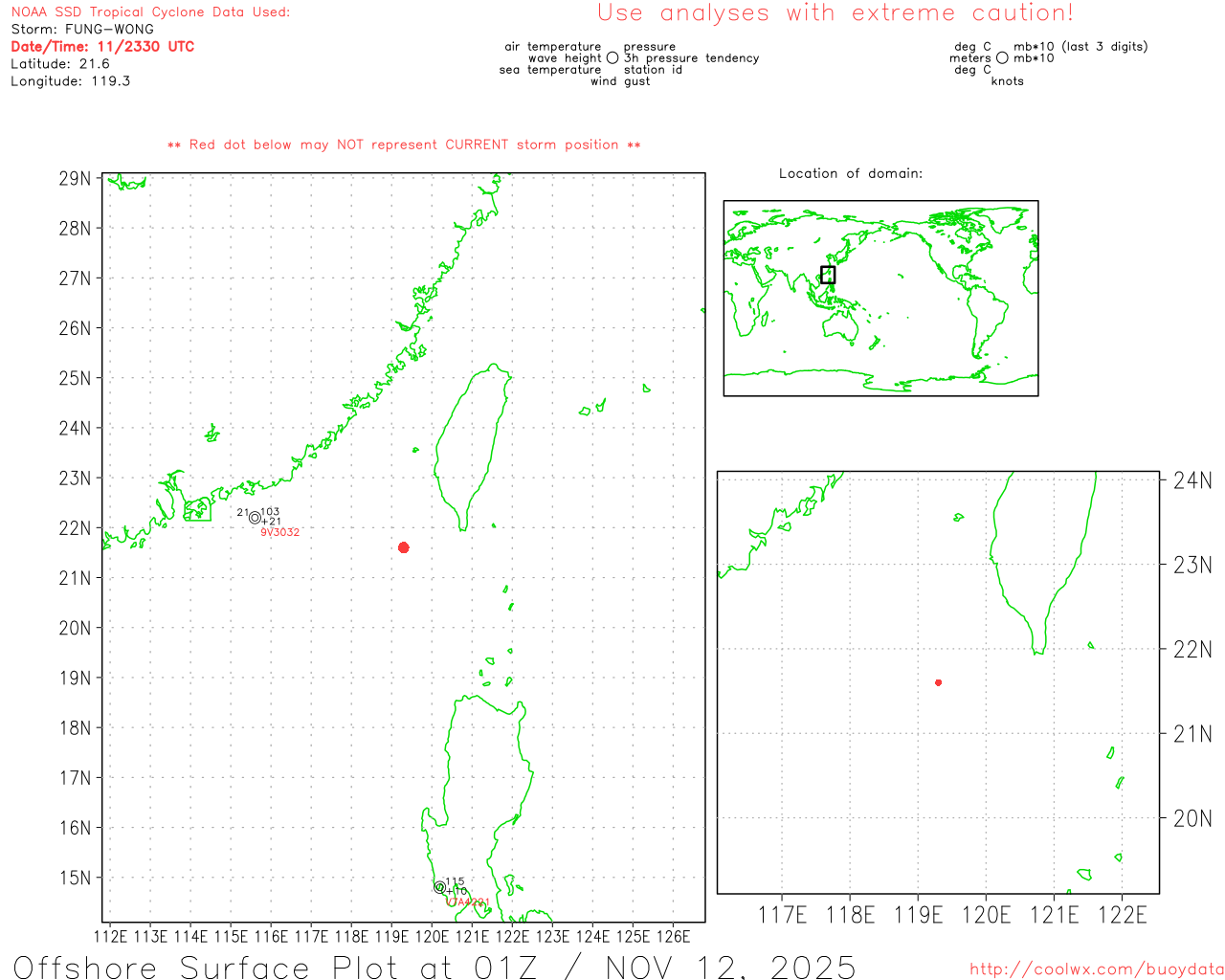
Task: Click the red dot disclaimer text above map
Action: [404, 145]
